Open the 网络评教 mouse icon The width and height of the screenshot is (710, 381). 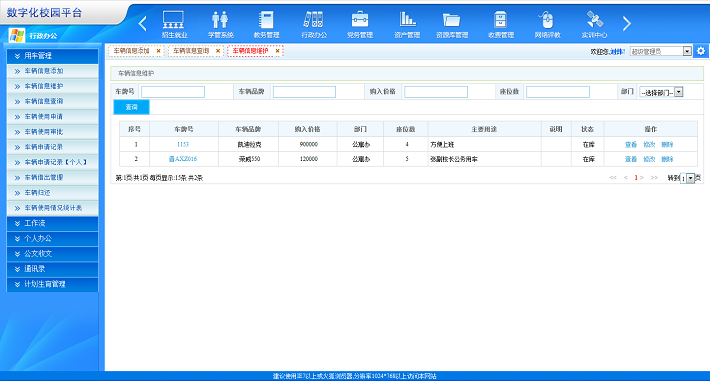coord(547,20)
